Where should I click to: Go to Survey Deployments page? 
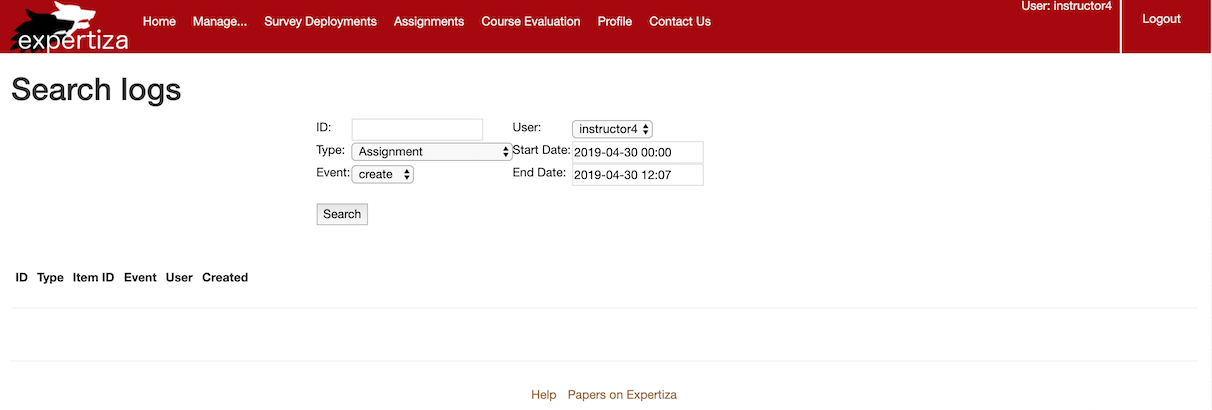(320, 21)
